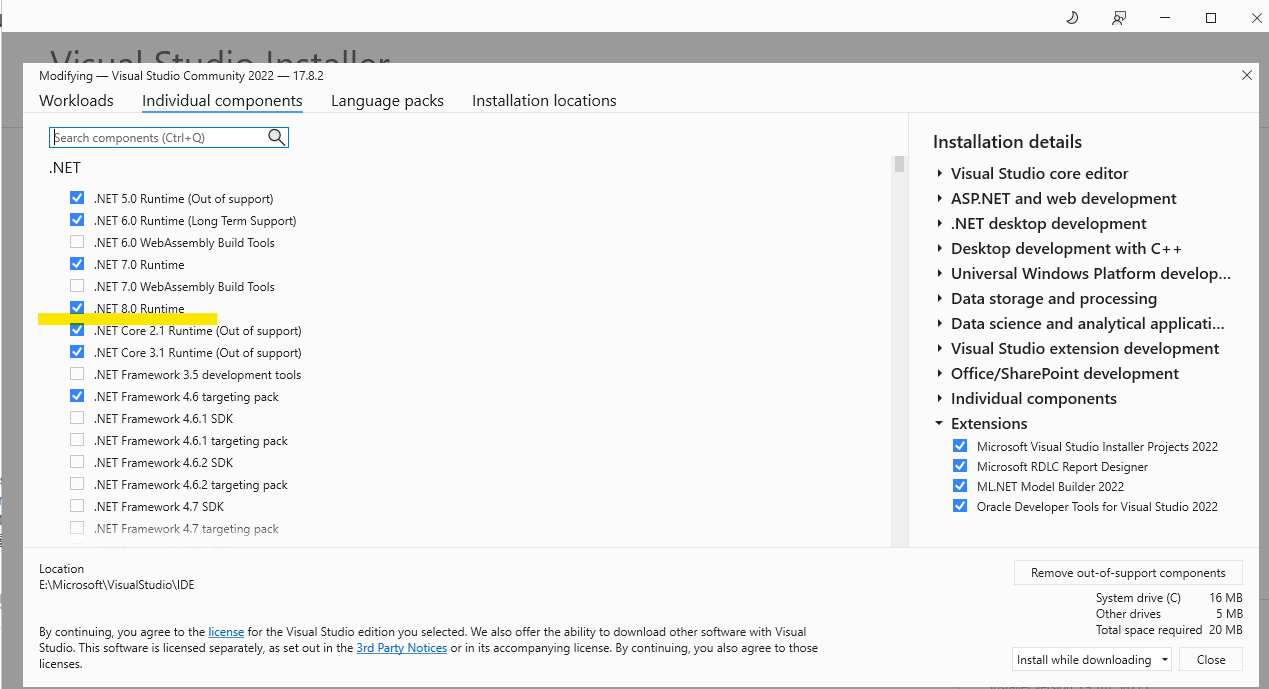Uncheck ML.NET Model Builder 2022
Viewport: 1269px width, 689px height.
coord(960,486)
